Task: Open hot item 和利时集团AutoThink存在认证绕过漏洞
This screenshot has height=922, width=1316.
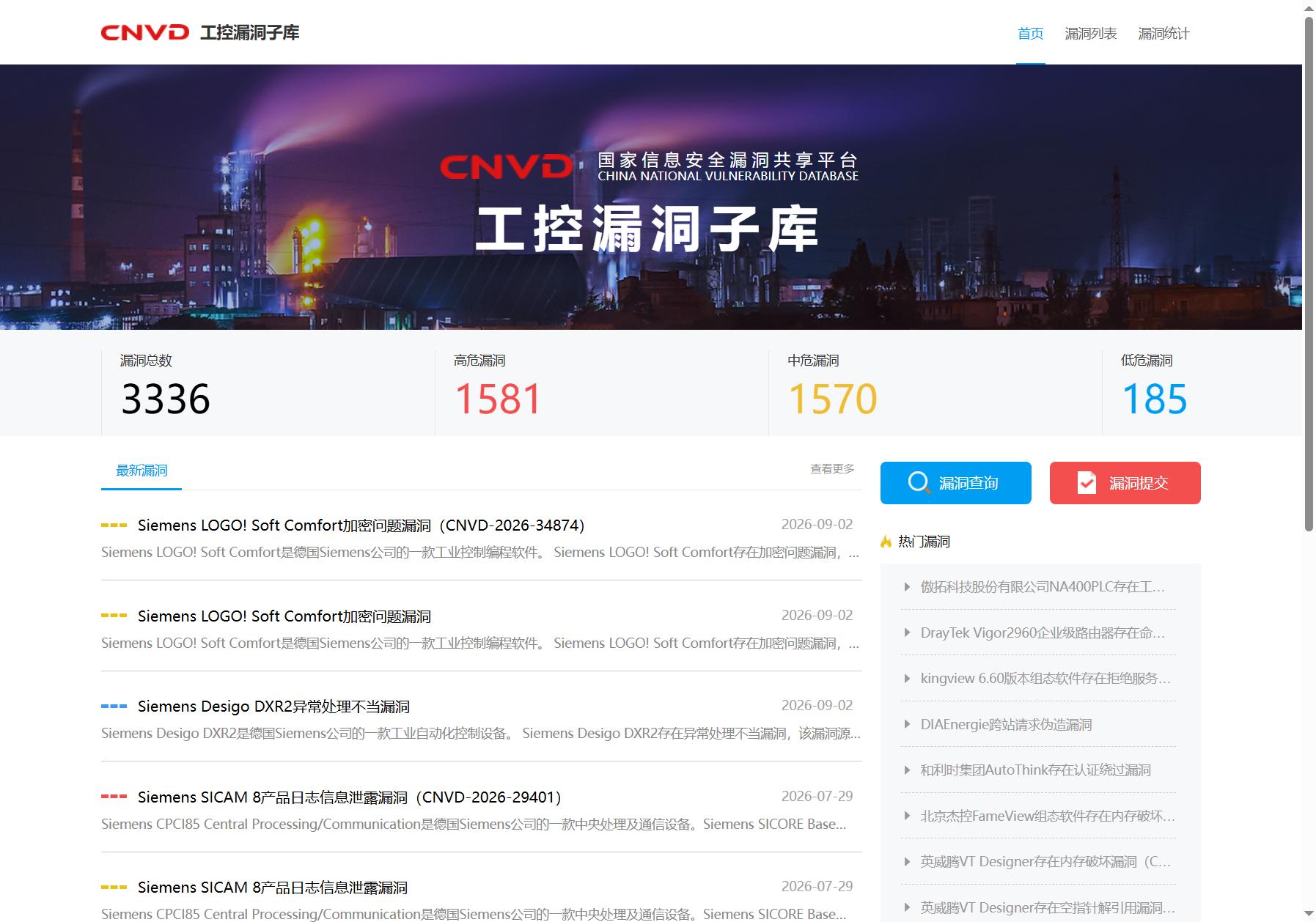Action: pos(1035,770)
